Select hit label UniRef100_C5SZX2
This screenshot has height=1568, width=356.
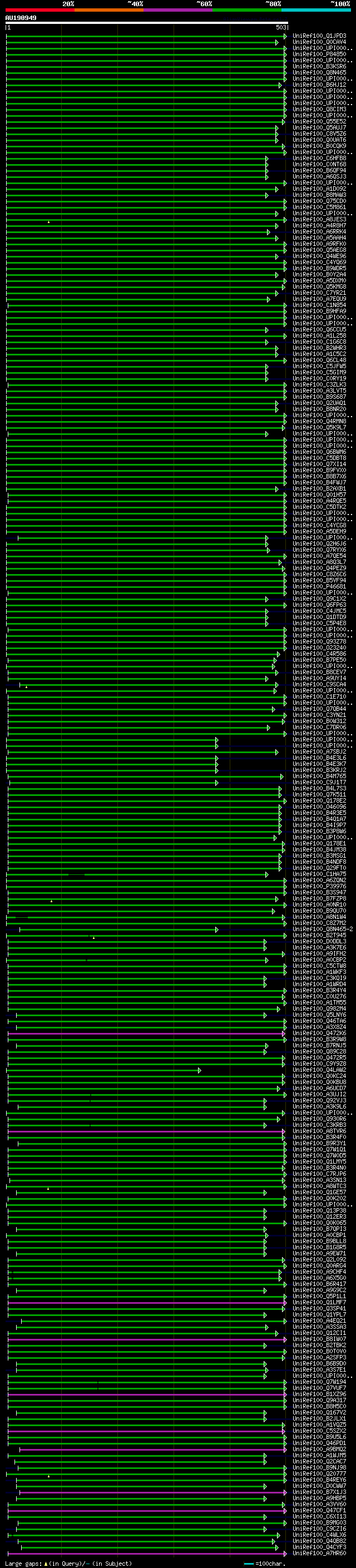click(x=319, y=1431)
